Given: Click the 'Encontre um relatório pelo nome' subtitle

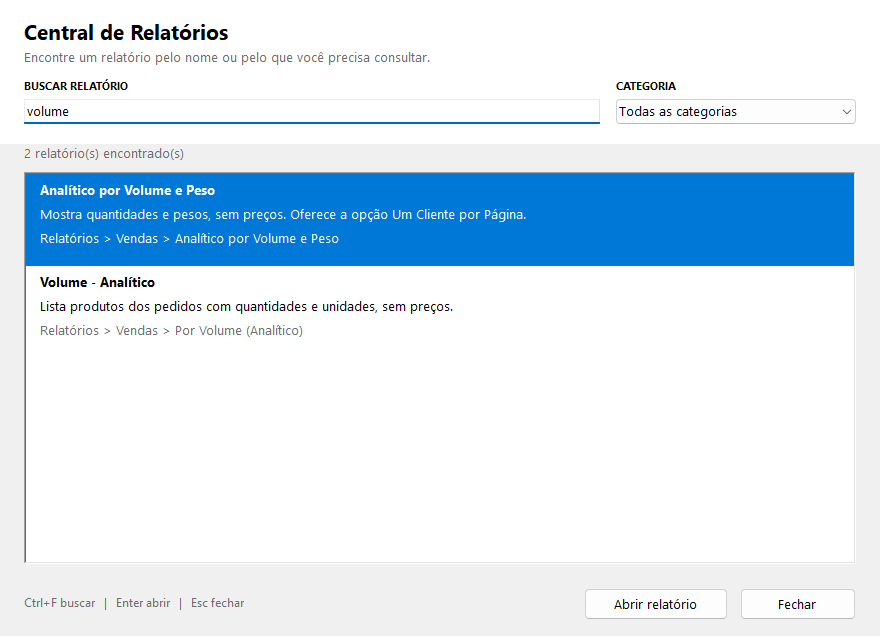Looking at the screenshot, I should coord(227,58).
